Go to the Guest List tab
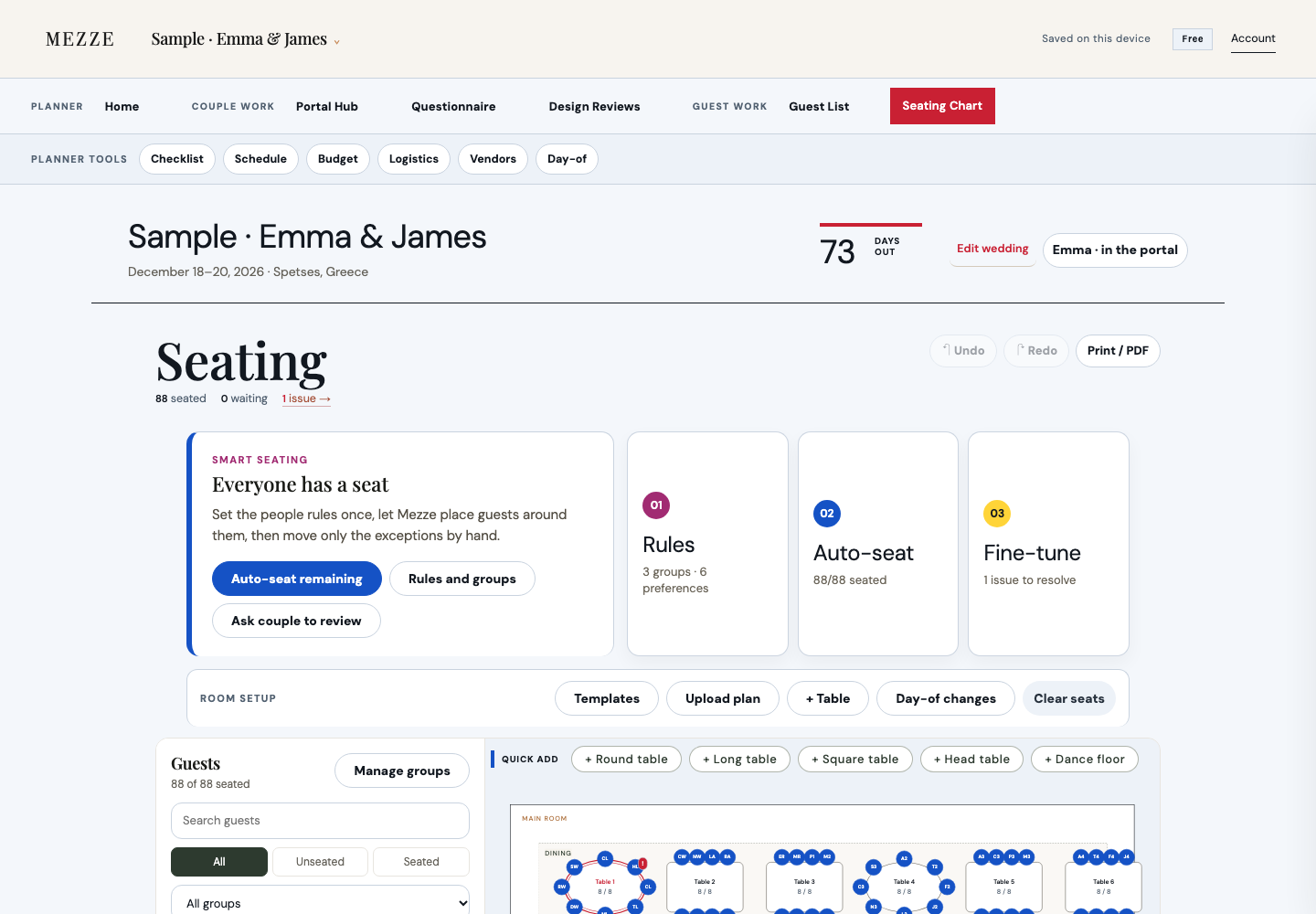The height and width of the screenshot is (914, 1316). 819,106
